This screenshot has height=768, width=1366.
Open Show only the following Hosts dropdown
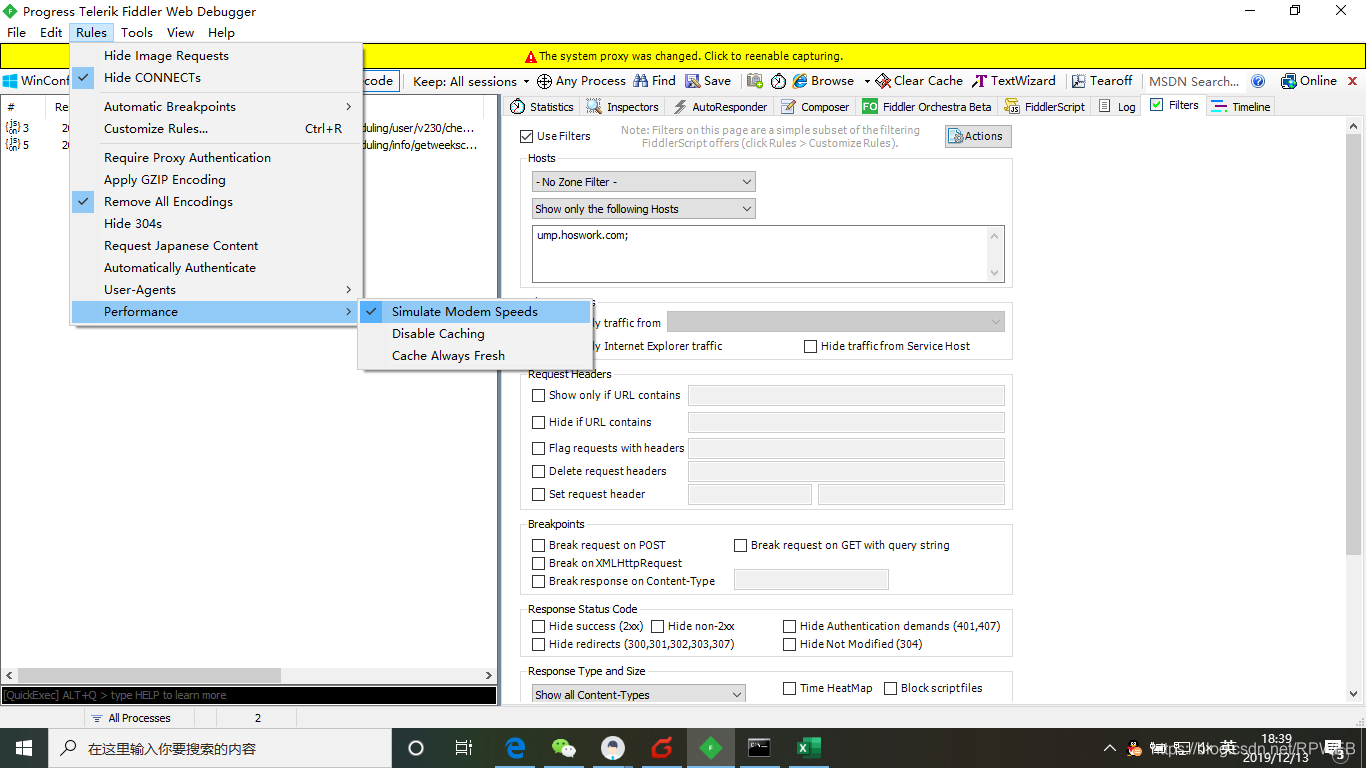pyautogui.click(x=644, y=209)
